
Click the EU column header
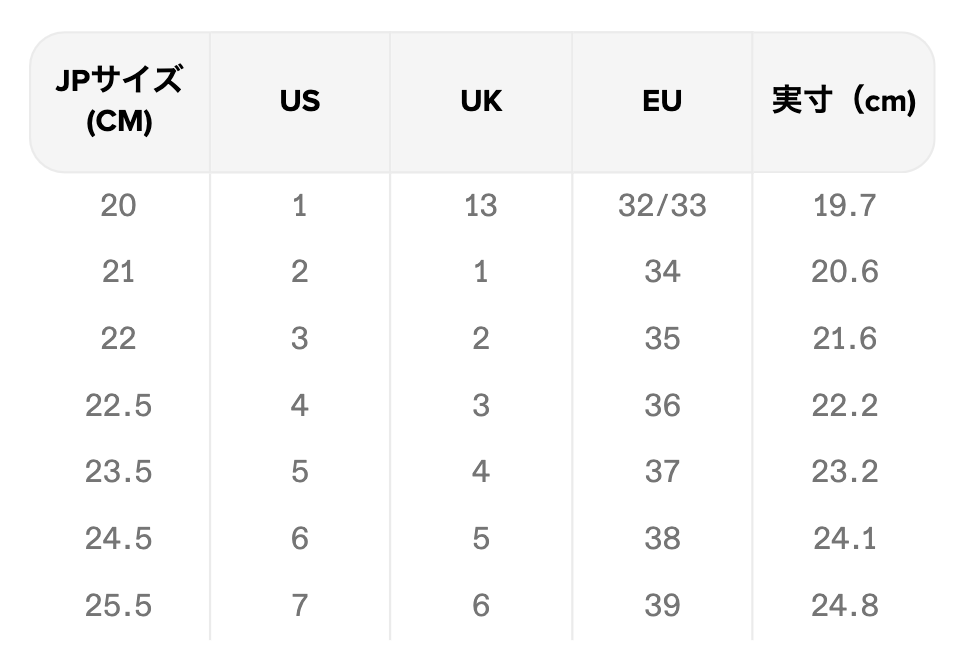[662, 101]
